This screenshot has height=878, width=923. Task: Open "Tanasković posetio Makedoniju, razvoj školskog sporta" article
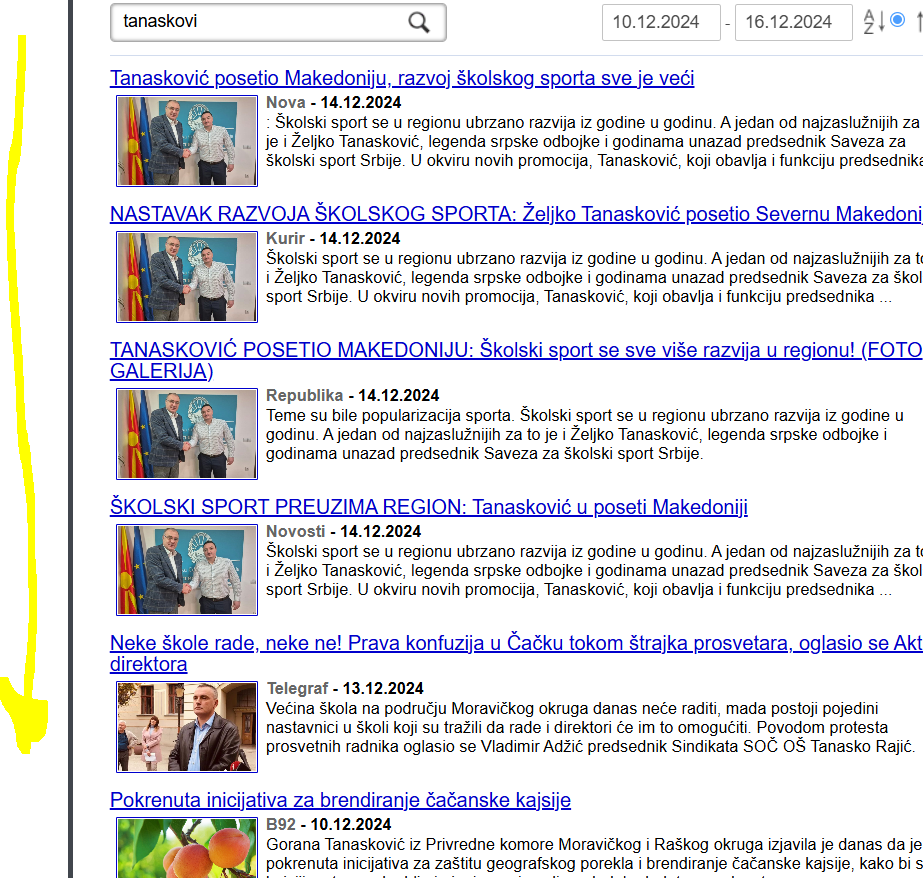pos(402,78)
